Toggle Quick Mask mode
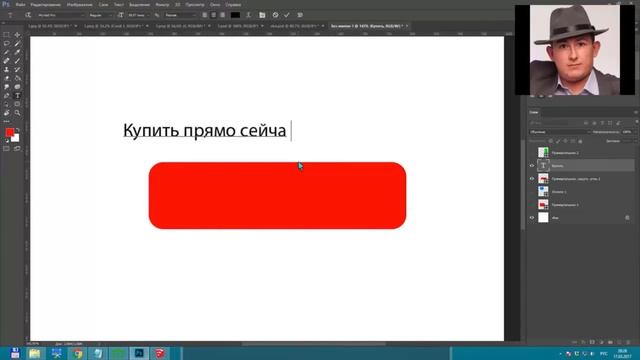The image size is (640, 360). tap(7, 149)
